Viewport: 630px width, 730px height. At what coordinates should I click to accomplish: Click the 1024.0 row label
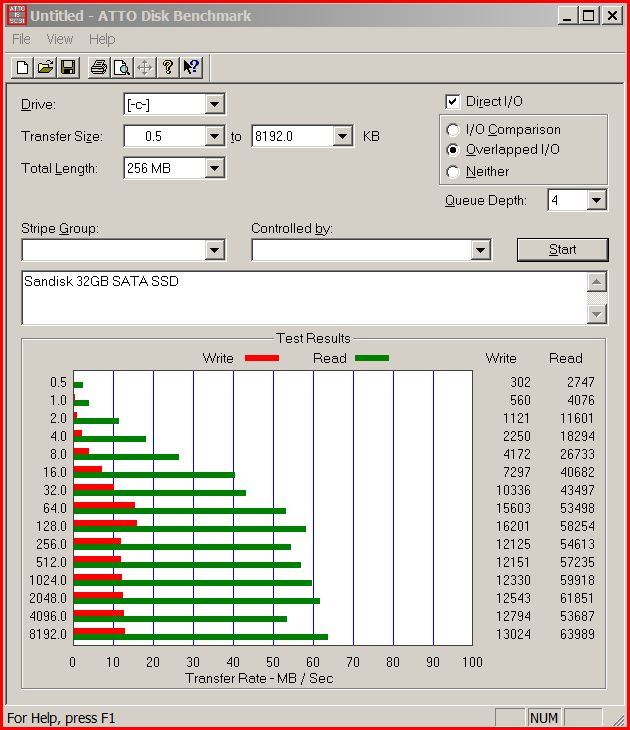coord(48,580)
